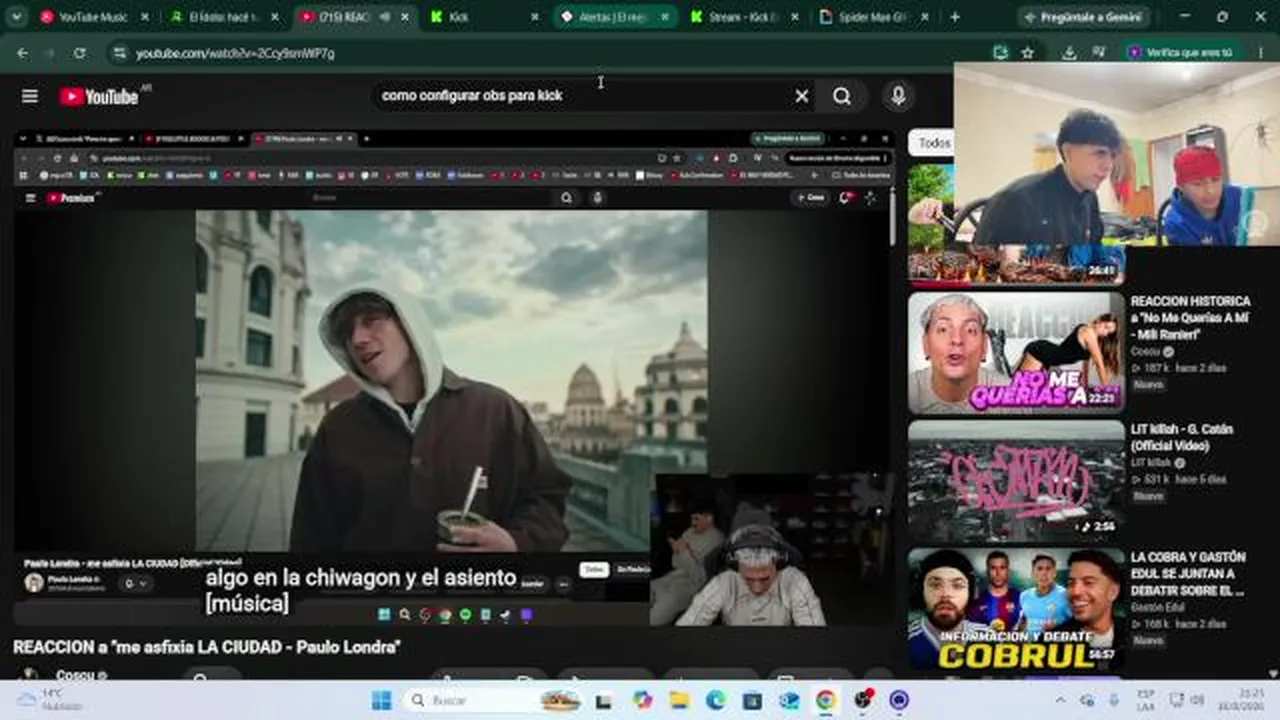Run the YouTube search with the magnifier
The height and width of the screenshot is (720, 1280).
pos(842,96)
